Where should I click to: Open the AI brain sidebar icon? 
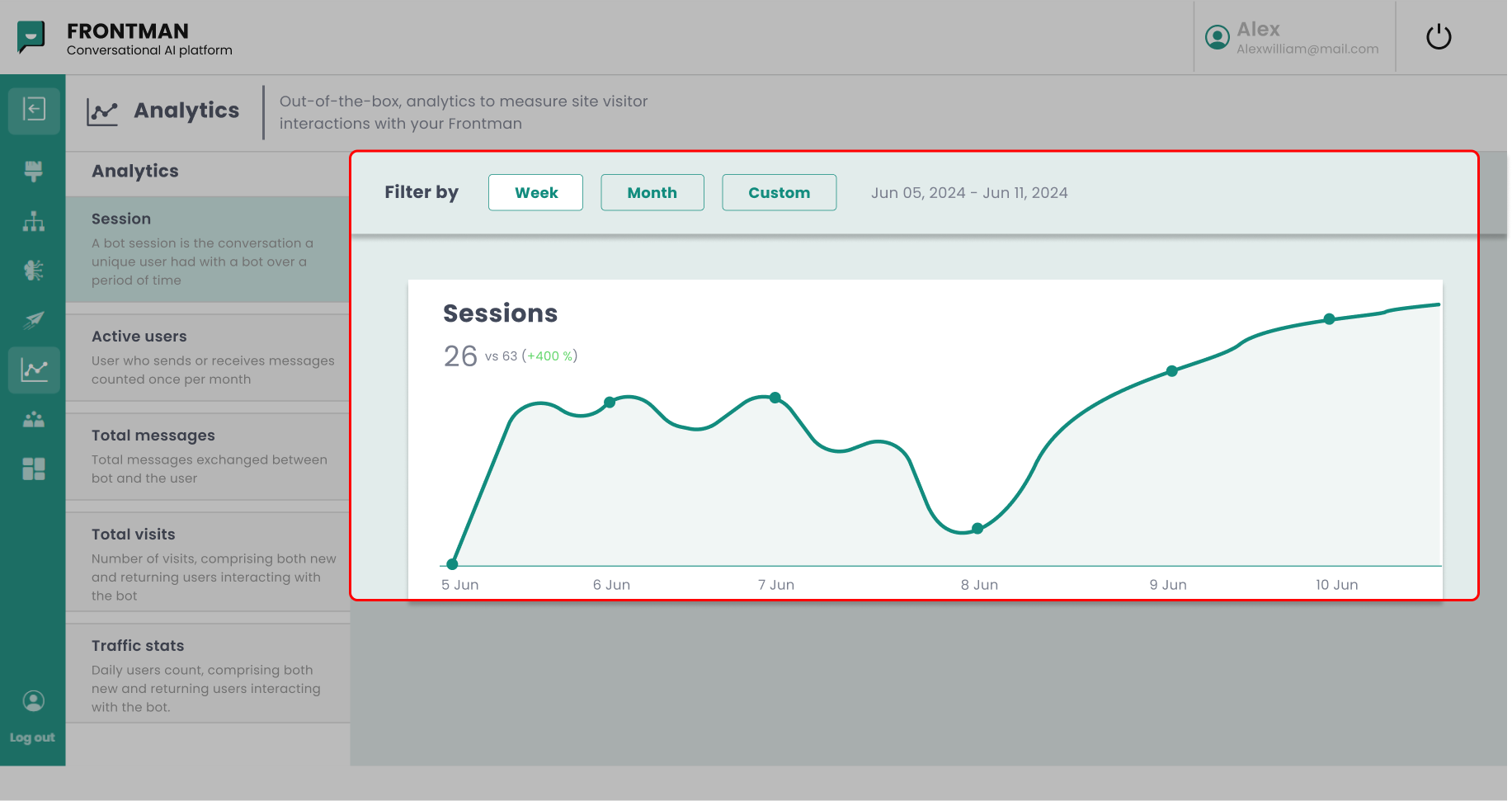[x=34, y=271]
